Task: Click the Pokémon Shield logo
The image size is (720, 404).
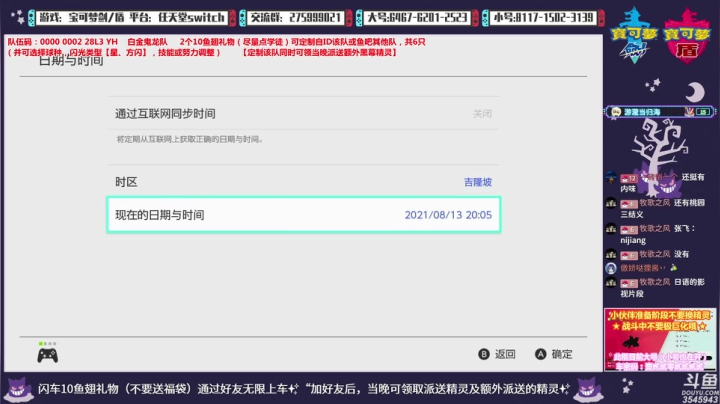Action: click(x=686, y=35)
